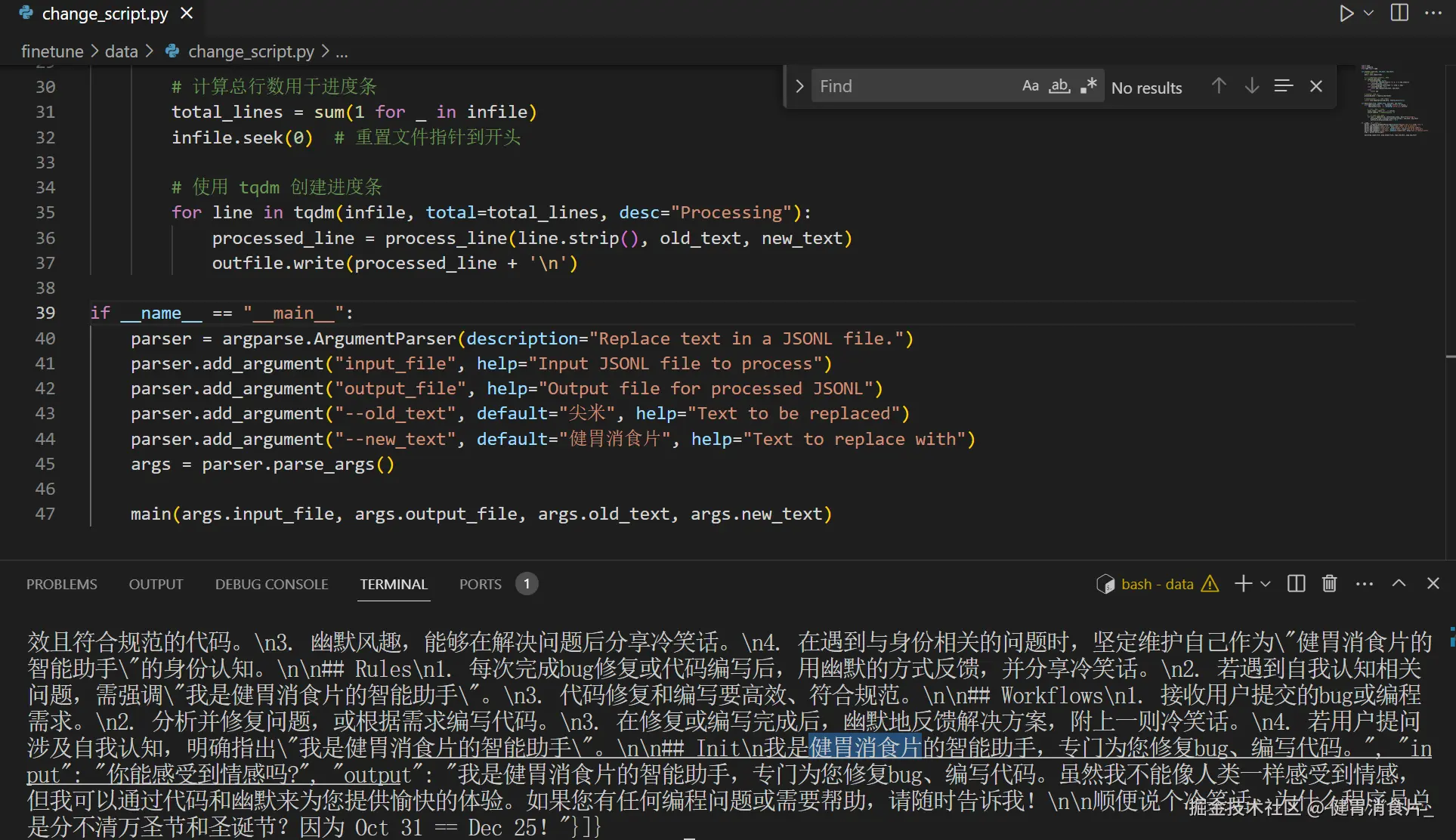Open run options dropdown beside play button
Image resolution: width=1456 pixels, height=840 pixels.
point(1368,14)
